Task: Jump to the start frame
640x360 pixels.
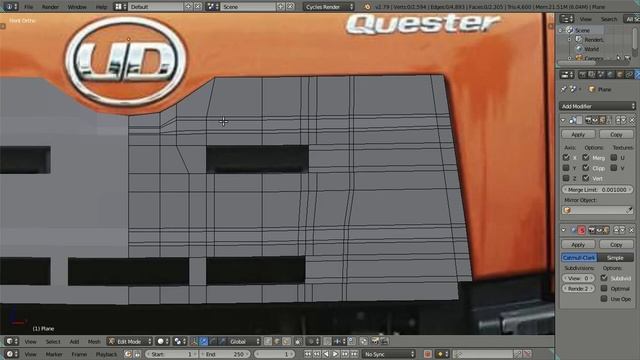Action: 307,354
